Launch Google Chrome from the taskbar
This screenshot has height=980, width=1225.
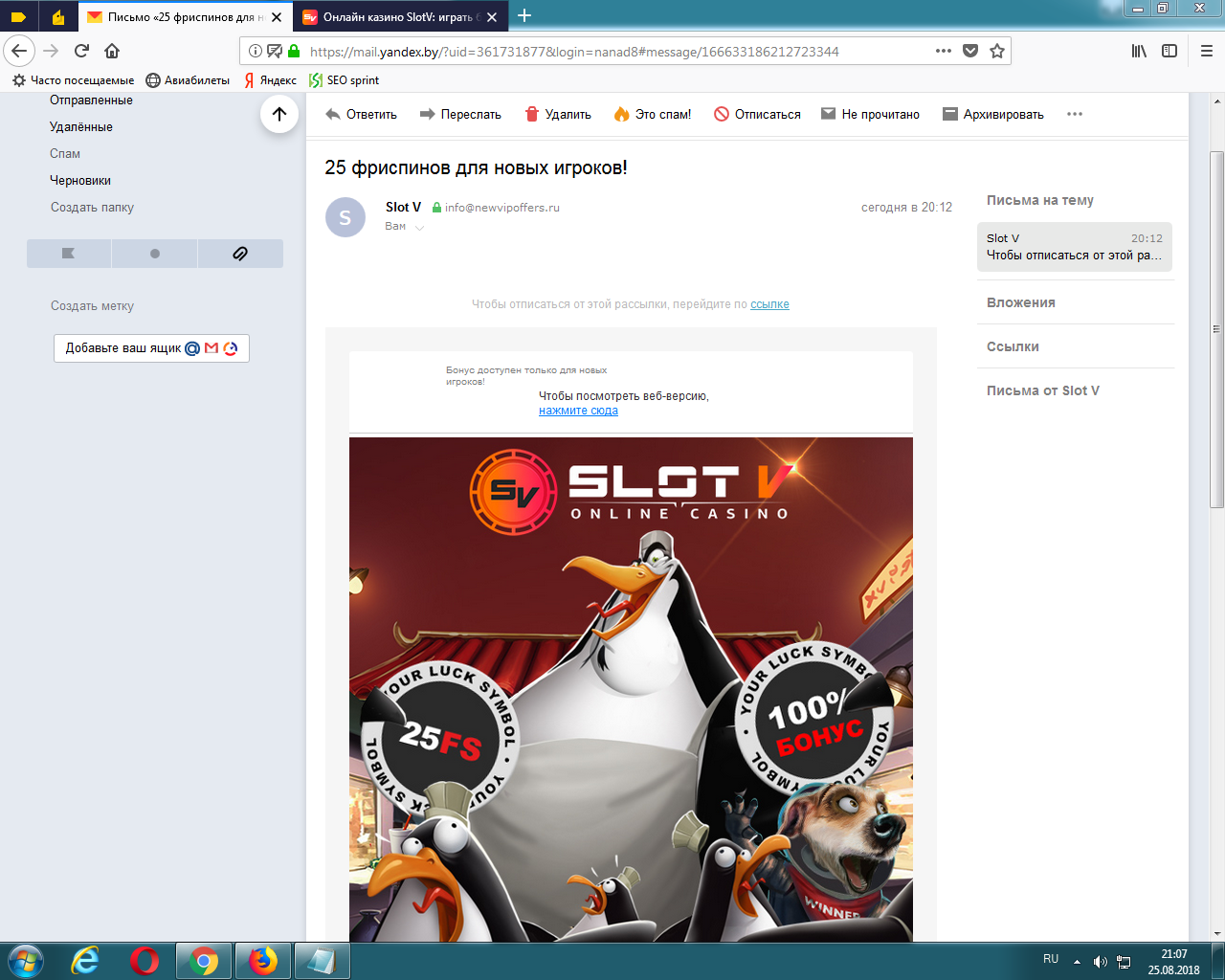(204, 960)
